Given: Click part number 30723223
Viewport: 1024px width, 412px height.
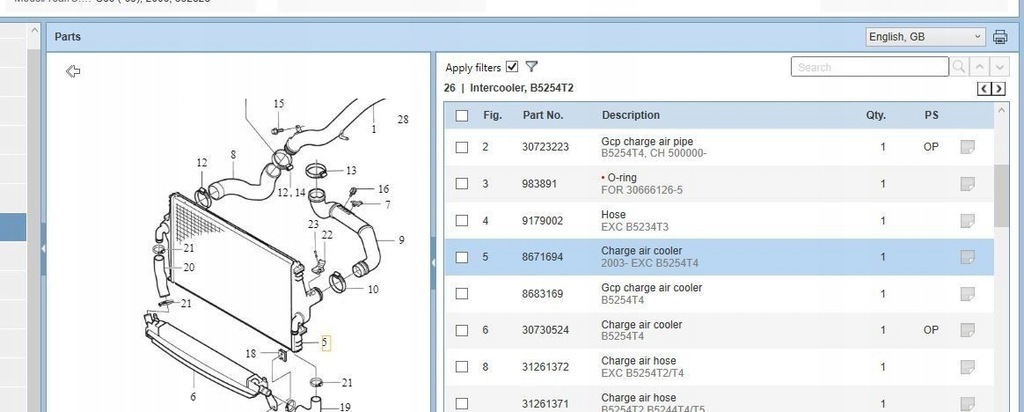Looking at the screenshot, I should [x=545, y=147].
